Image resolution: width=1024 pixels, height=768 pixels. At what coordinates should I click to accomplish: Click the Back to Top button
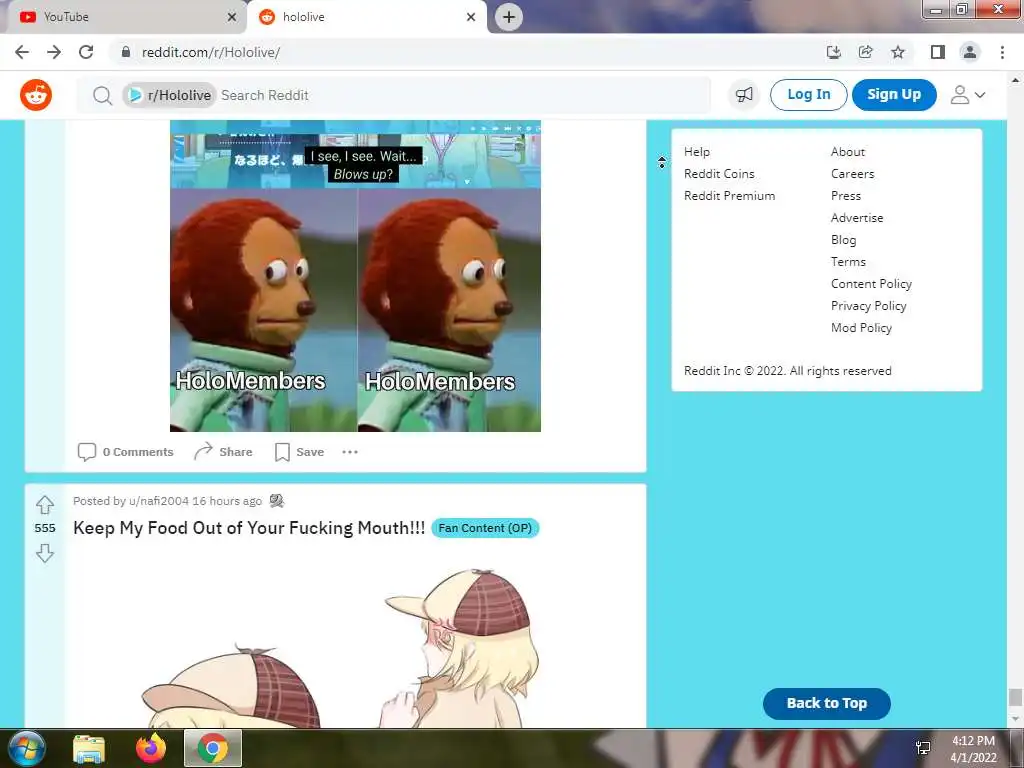[827, 703]
